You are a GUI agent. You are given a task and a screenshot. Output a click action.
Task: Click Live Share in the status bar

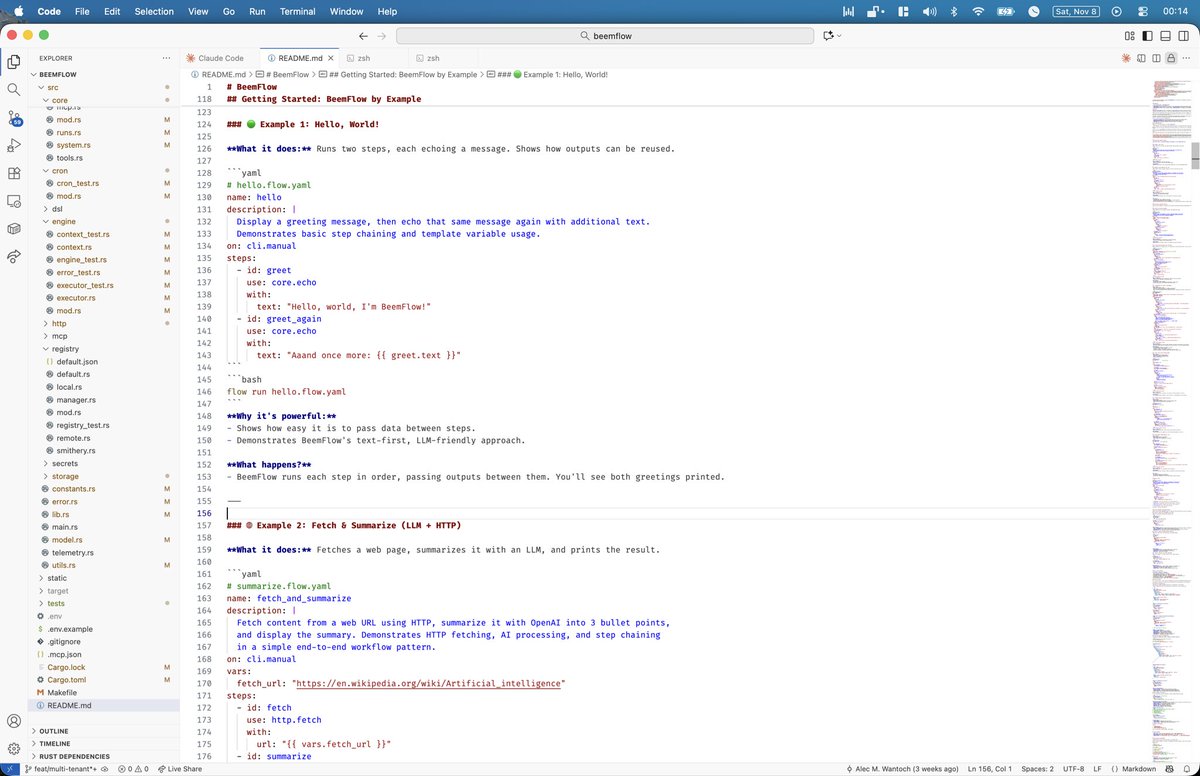(179, 769)
